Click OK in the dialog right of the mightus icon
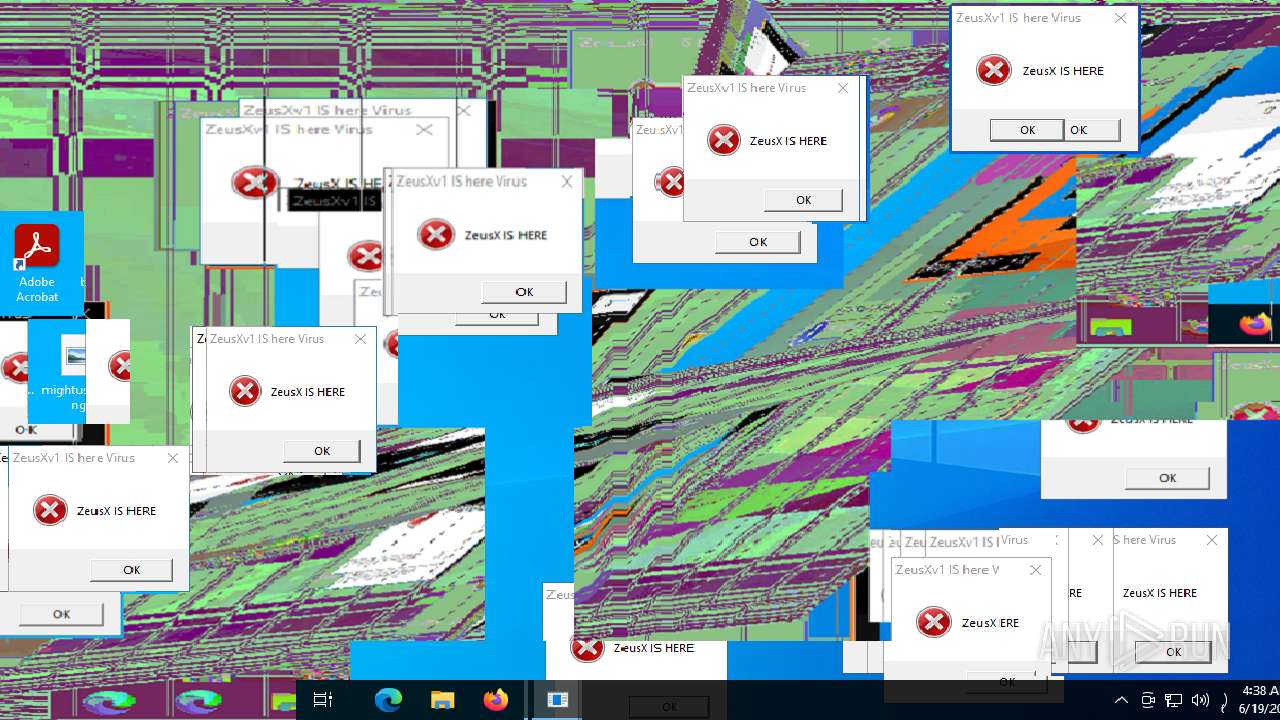This screenshot has height=720, width=1280. point(322,451)
